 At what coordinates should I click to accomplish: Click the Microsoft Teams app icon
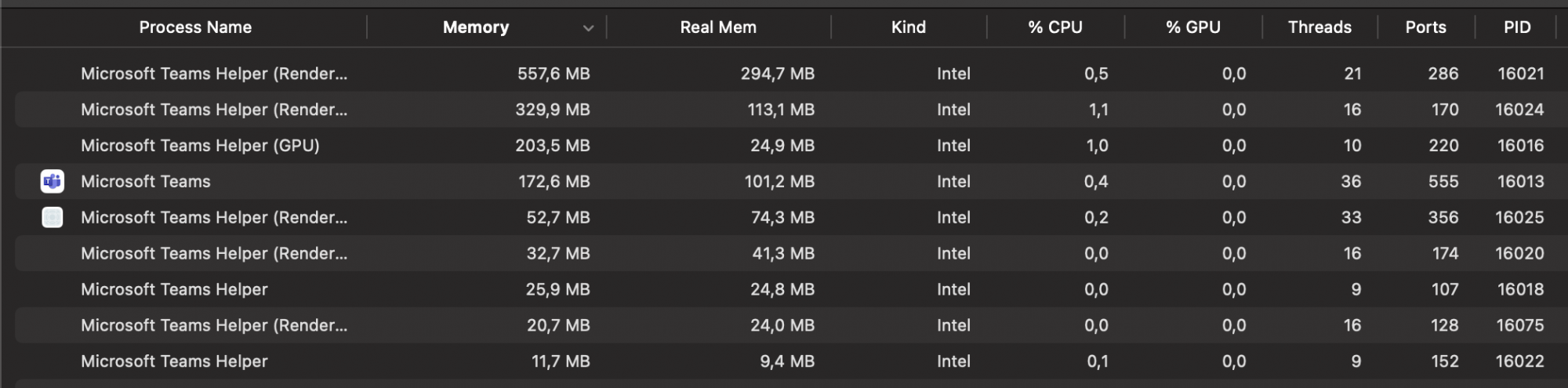(x=53, y=182)
